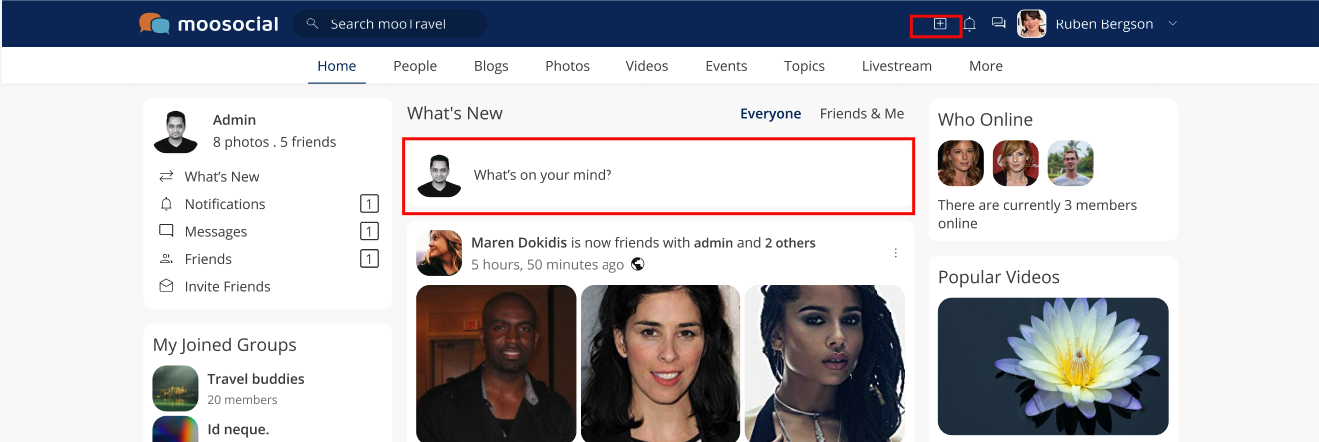Open the water lily popular video thumbnail

(x=1053, y=366)
